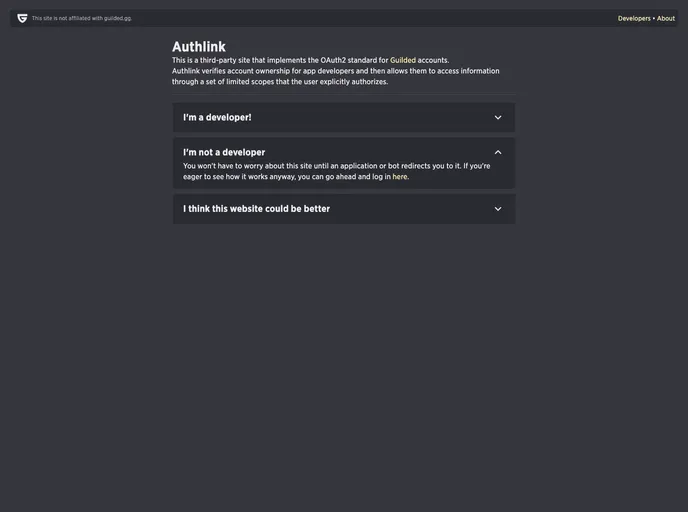Expand the "website could be better" chevron arrow
This screenshot has width=688, height=512.
(x=498, y=209)
